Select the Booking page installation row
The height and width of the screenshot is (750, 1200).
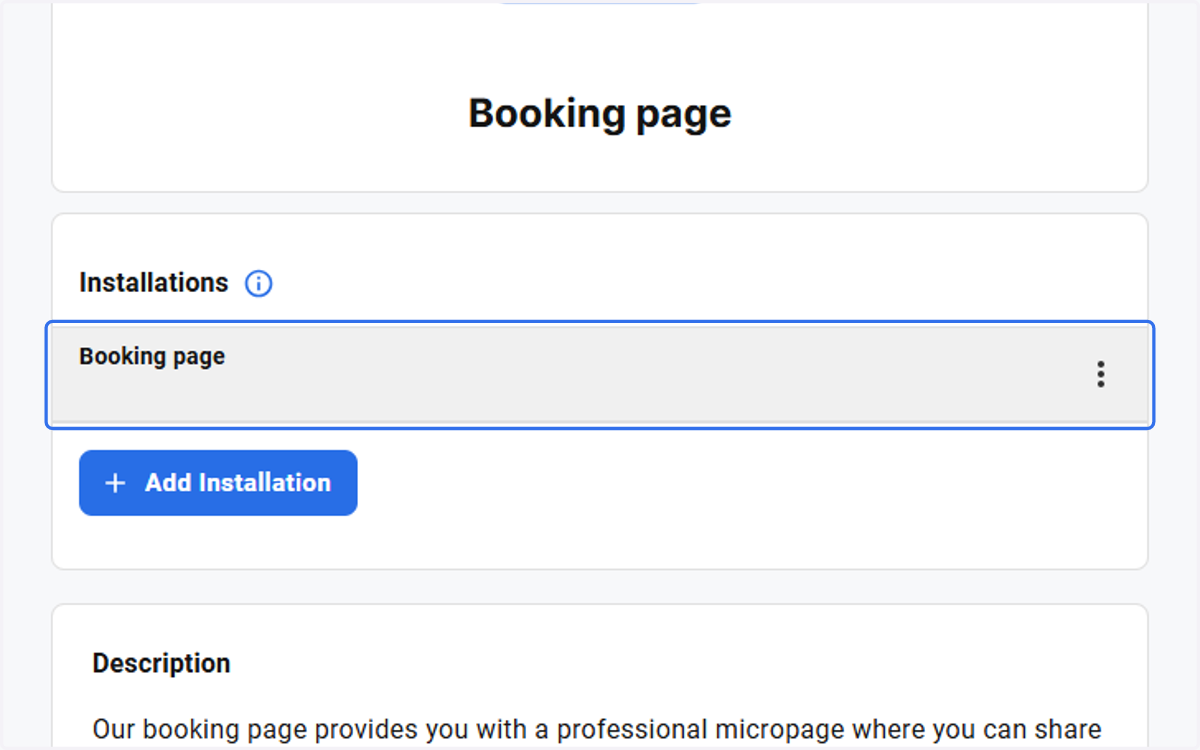click(600, 374)
